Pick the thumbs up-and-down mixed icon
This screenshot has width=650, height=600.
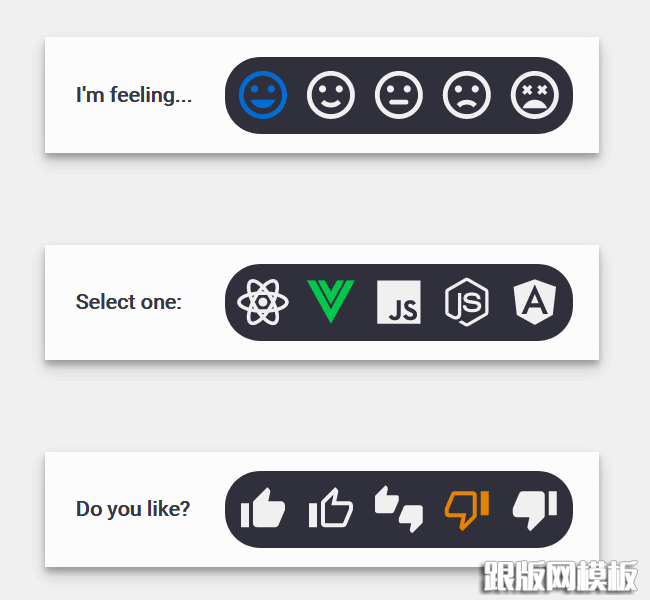399,509
